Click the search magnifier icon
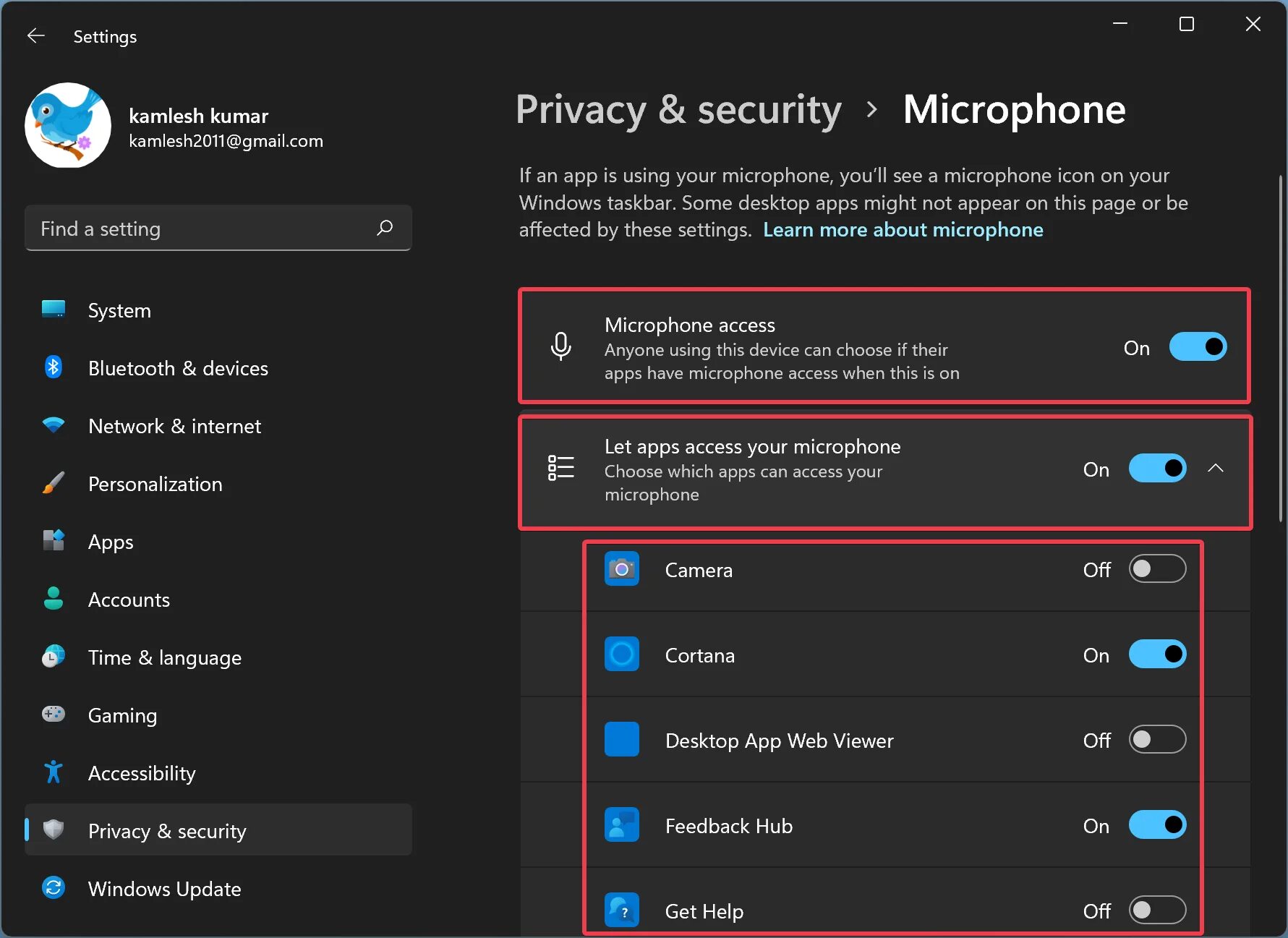This screenshot has width=1288, height=938. tap(385, 228)
